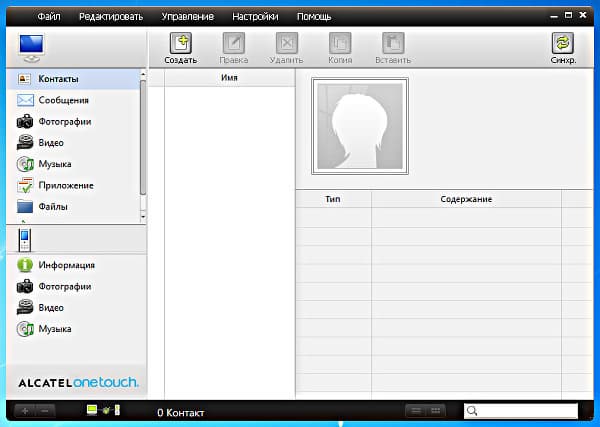Open the Управление menu
Image resolution: width=600 pixels, height=427 pixels.
tap(188, 17)
